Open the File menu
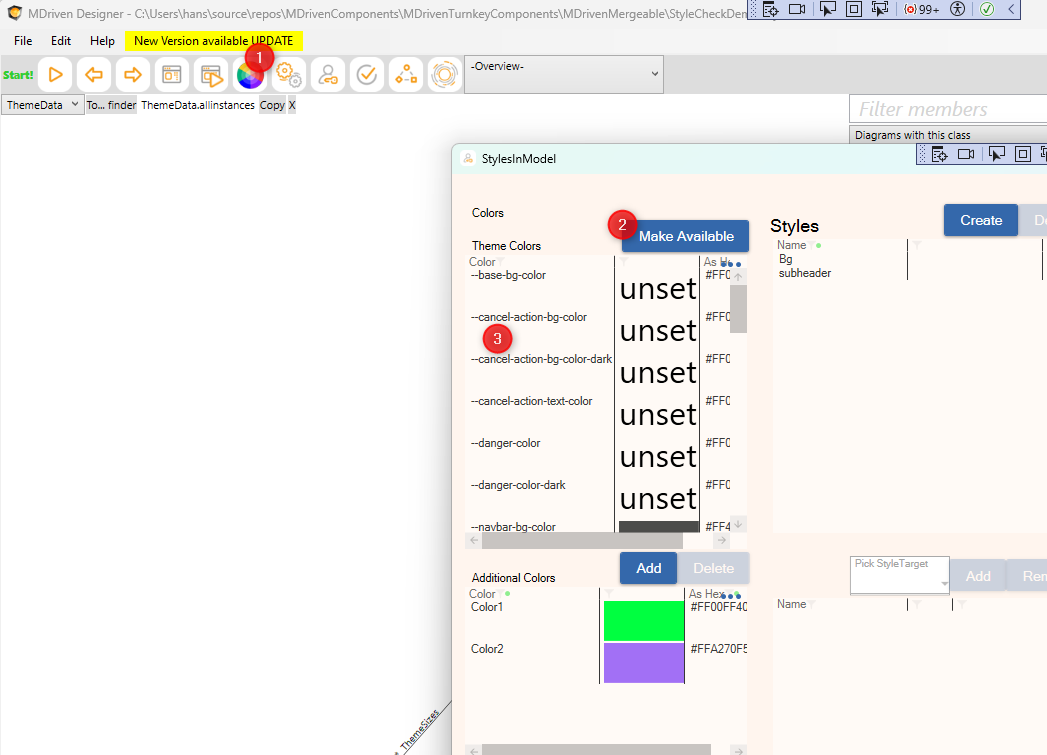1047x755 pixels. pyautogui.click(x=23, y=41)
